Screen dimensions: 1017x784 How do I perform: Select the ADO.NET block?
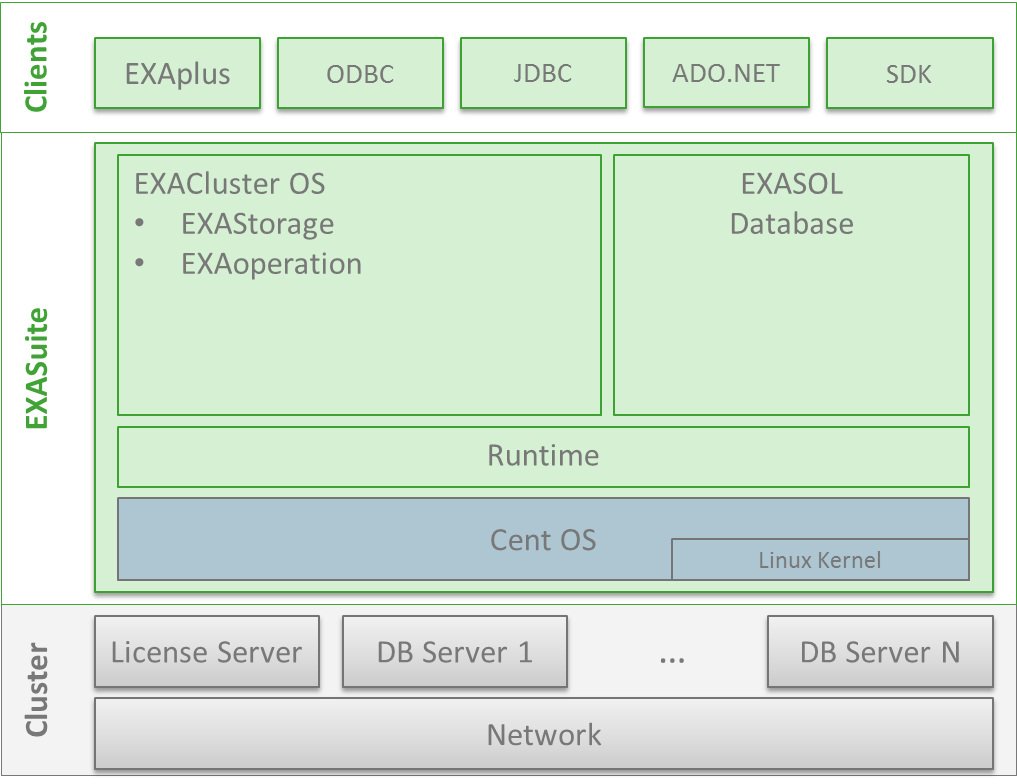tap(726, 72)
